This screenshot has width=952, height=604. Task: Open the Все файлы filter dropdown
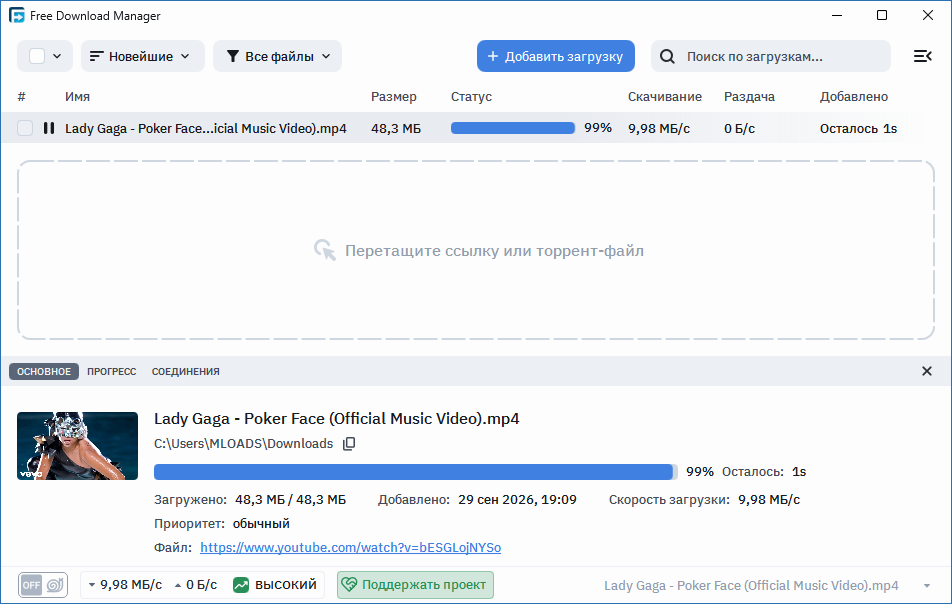pyautogui.click(x=277, y=56)
